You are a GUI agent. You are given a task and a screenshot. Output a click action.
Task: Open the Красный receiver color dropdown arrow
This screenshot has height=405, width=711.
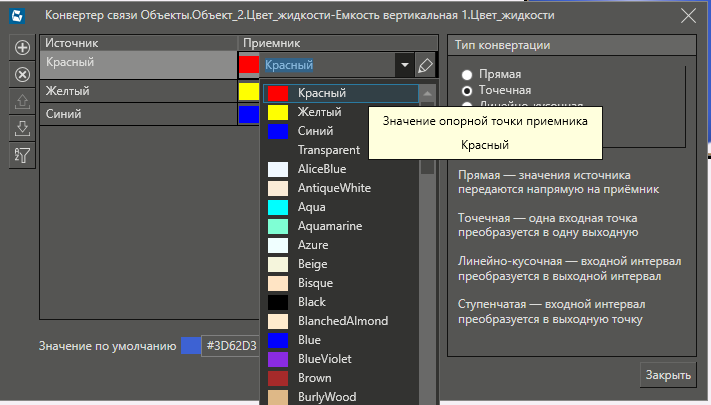tap(404, 65)
